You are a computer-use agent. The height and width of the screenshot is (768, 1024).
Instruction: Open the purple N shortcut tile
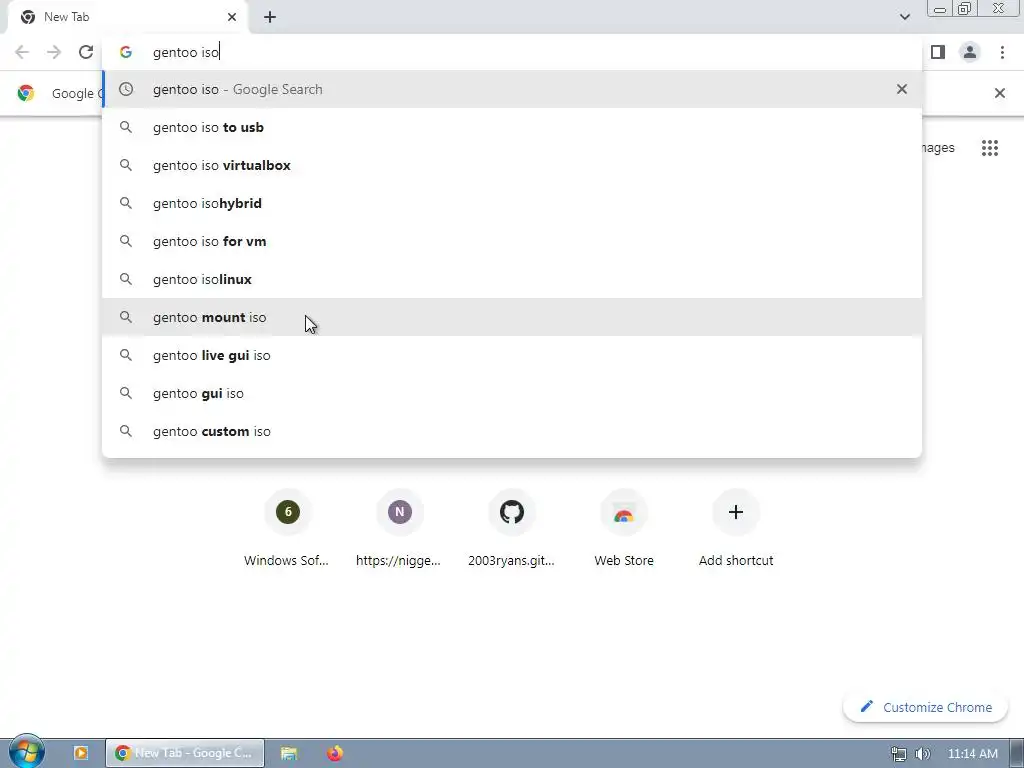400,528
